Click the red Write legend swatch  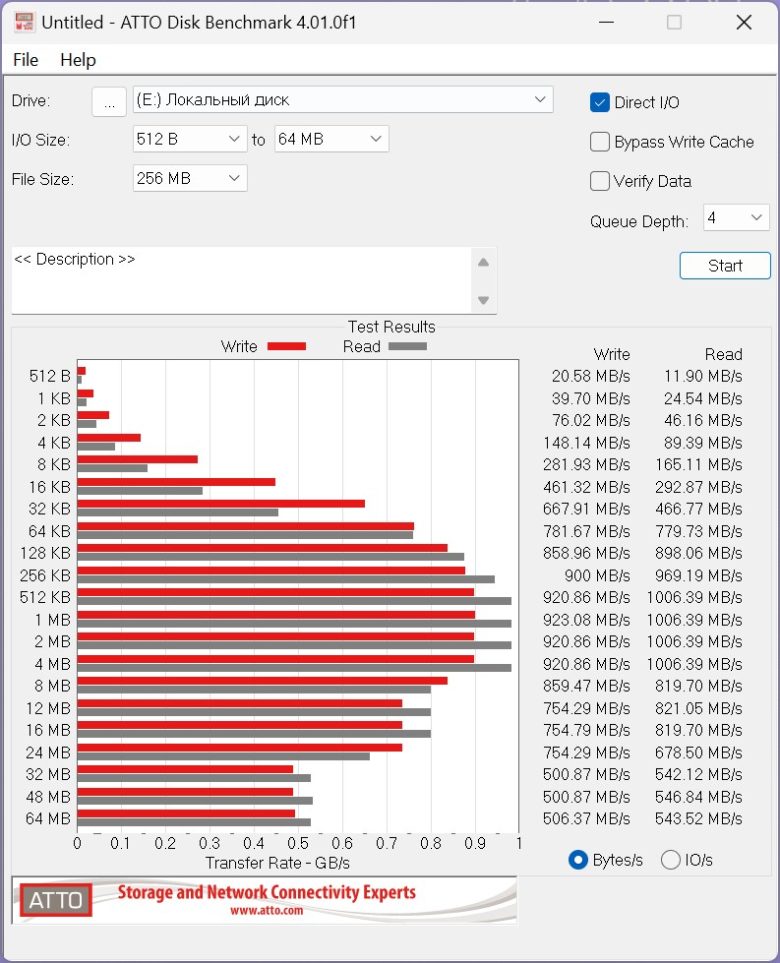pos(287,346)
